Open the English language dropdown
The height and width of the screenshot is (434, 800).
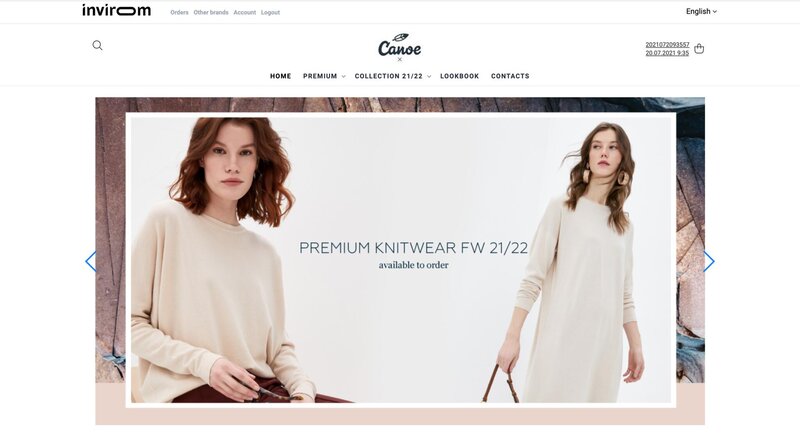701,11
